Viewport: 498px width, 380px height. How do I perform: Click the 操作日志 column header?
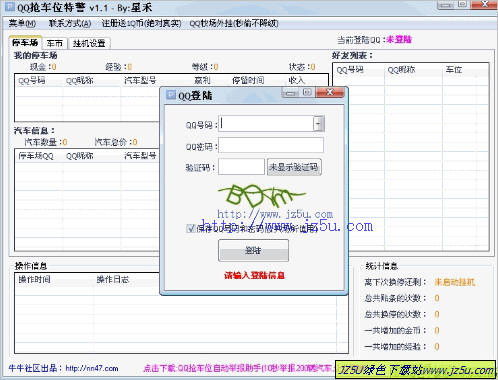(x=112, y=279)
